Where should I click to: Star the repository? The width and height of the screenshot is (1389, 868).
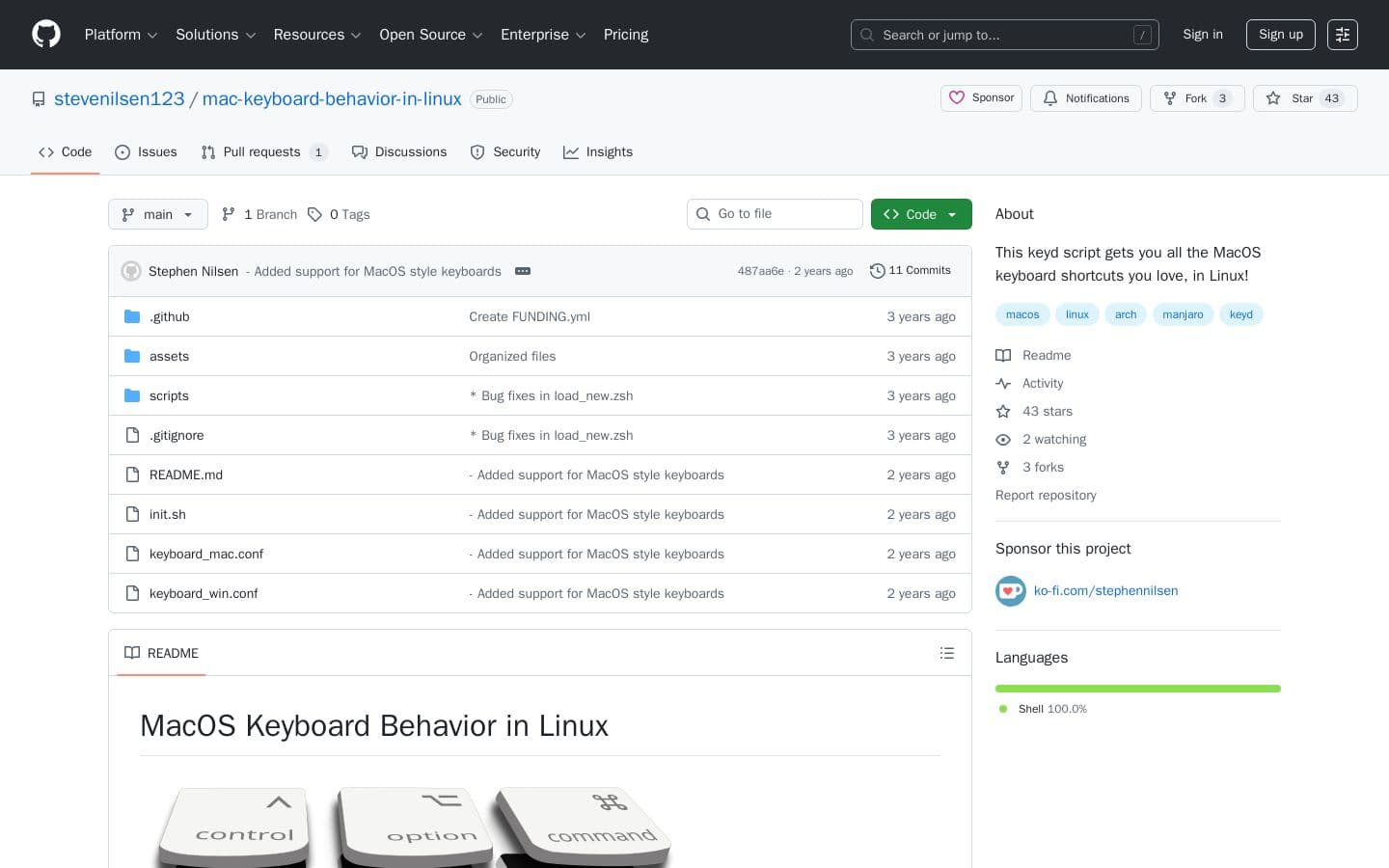click(x=1304, y=98)
